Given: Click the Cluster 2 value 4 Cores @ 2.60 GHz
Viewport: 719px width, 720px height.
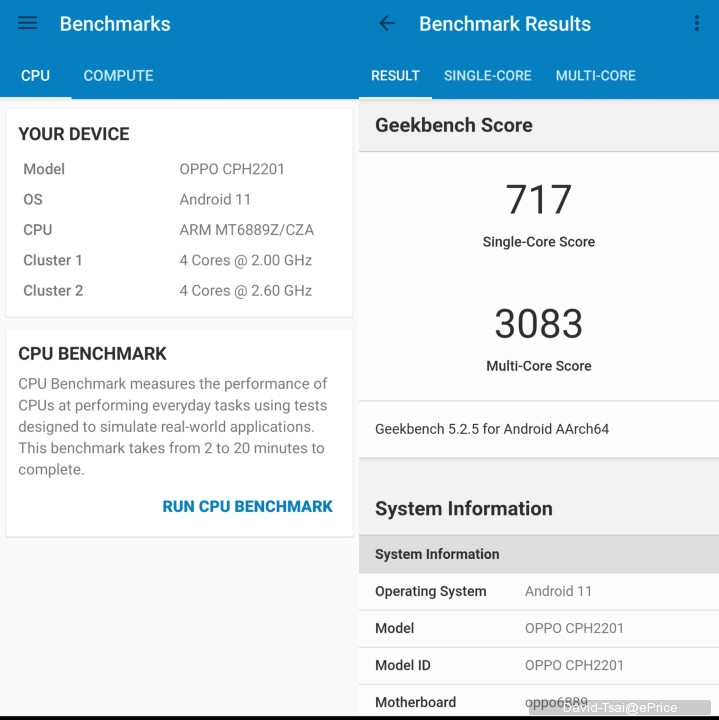Looking at the screenshot, I should point(246,290).
